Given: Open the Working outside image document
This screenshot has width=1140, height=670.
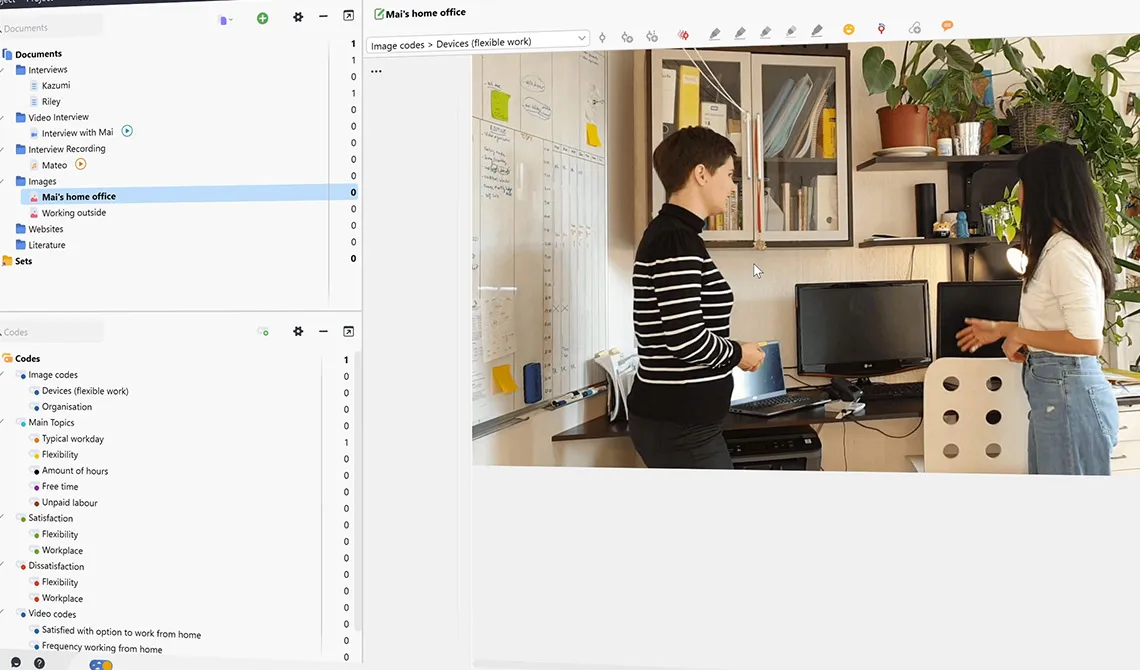Looking at the screenshot, I should (x=73, y=213).
